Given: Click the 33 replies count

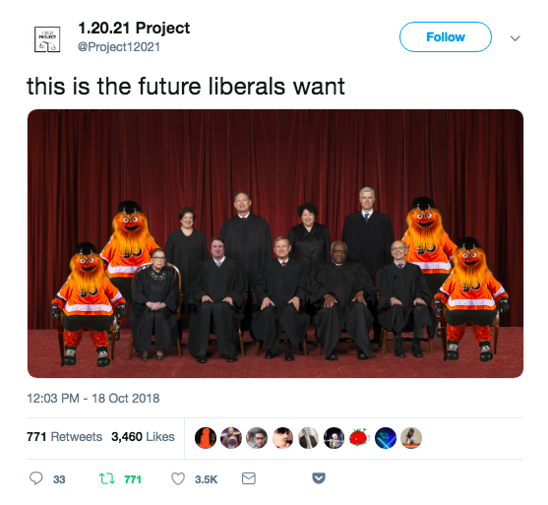Looking at the screenshot, I should coord(59,479).
